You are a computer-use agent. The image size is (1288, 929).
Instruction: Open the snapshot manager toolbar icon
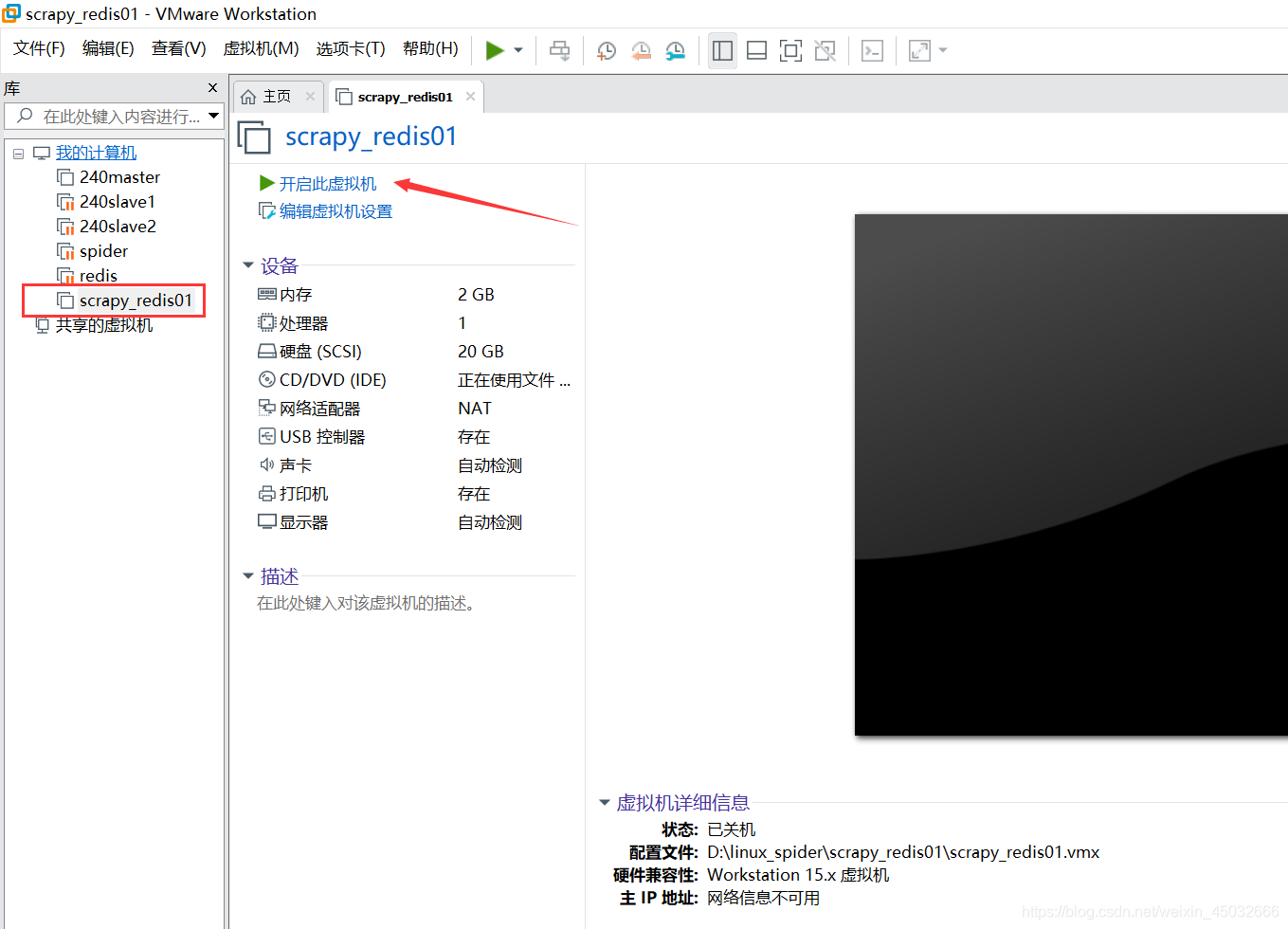point(676,50)
